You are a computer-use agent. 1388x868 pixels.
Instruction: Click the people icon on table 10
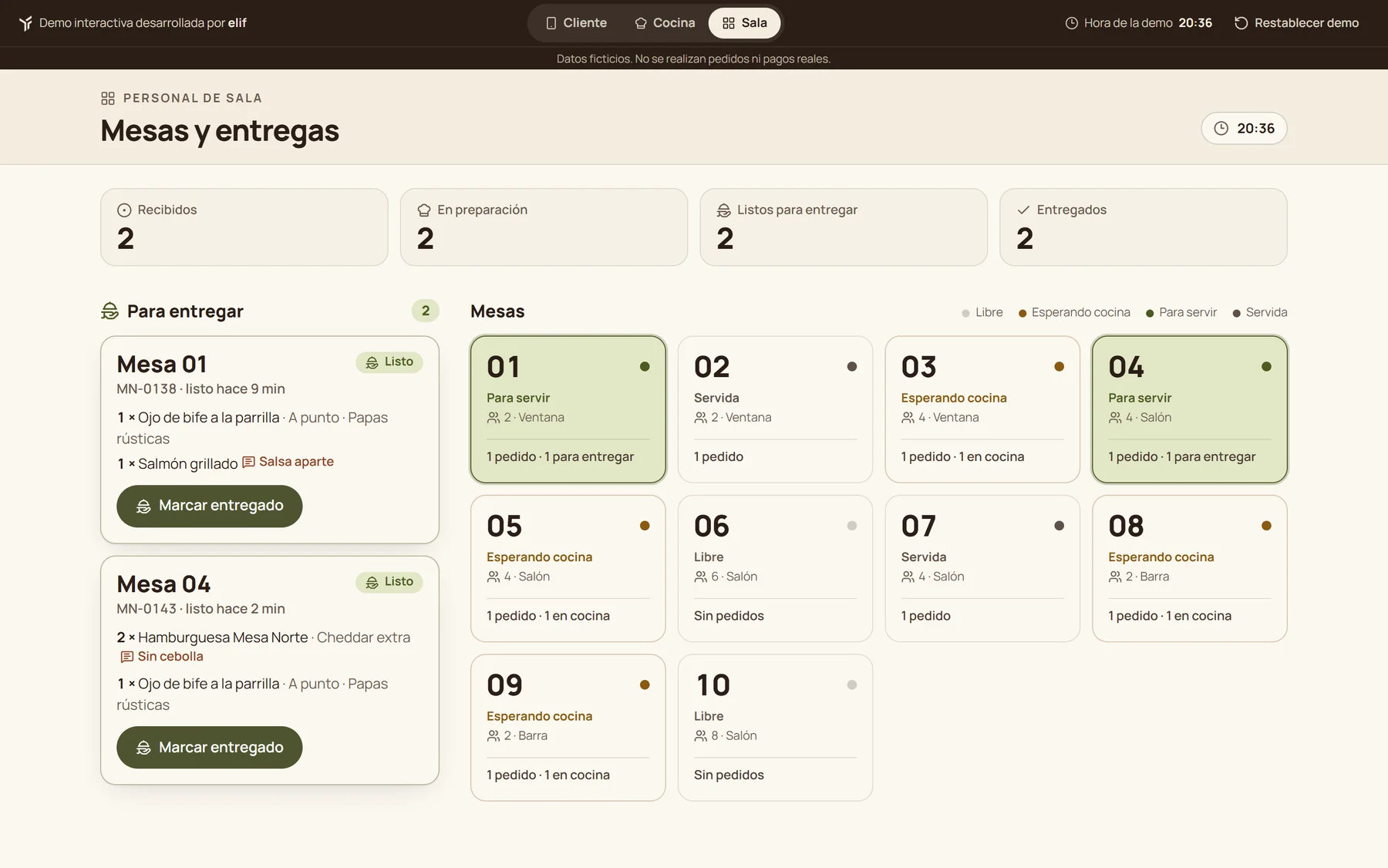[700, 736]
